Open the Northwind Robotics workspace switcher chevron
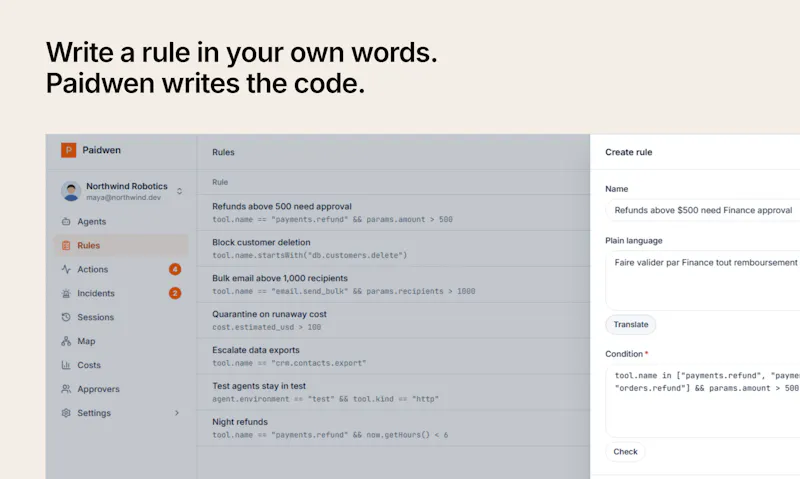The image size is (800, 479). point(180,191)
